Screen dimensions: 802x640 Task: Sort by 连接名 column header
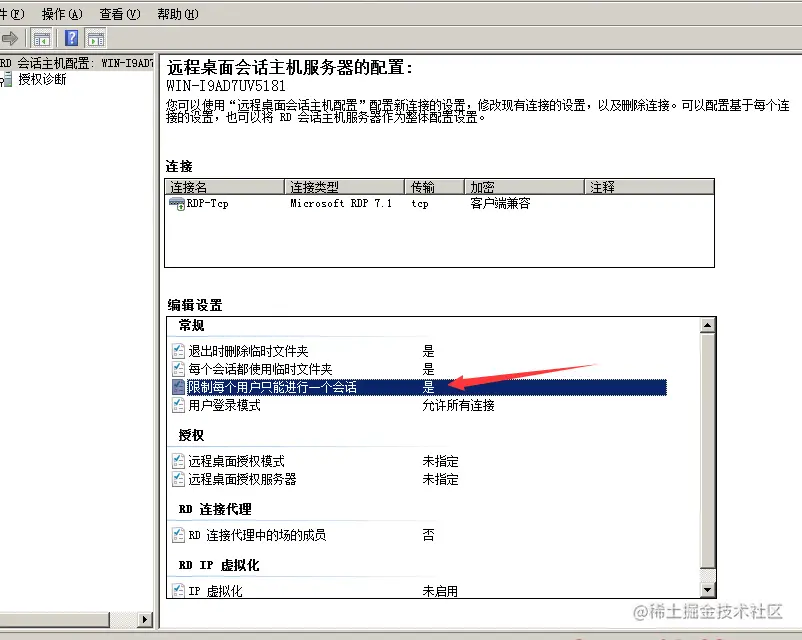coord(225,187)
